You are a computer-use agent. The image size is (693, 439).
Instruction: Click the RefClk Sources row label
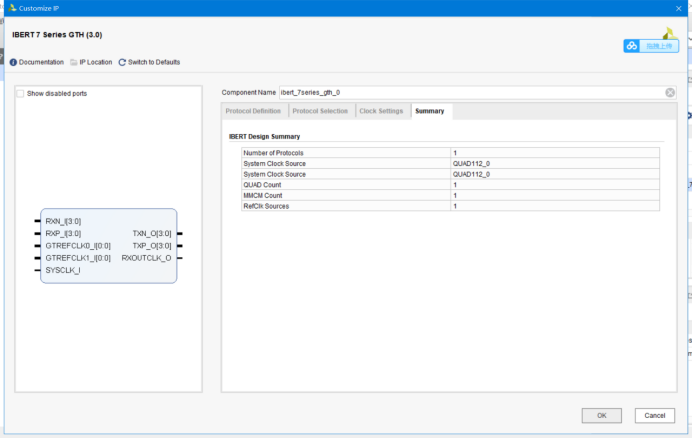point(266,206)
